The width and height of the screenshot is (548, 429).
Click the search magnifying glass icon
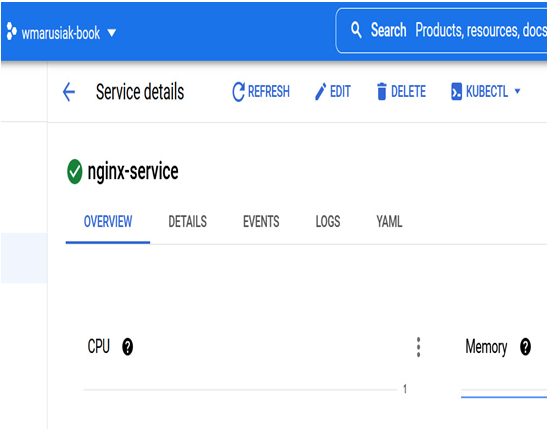click(356, 30)
